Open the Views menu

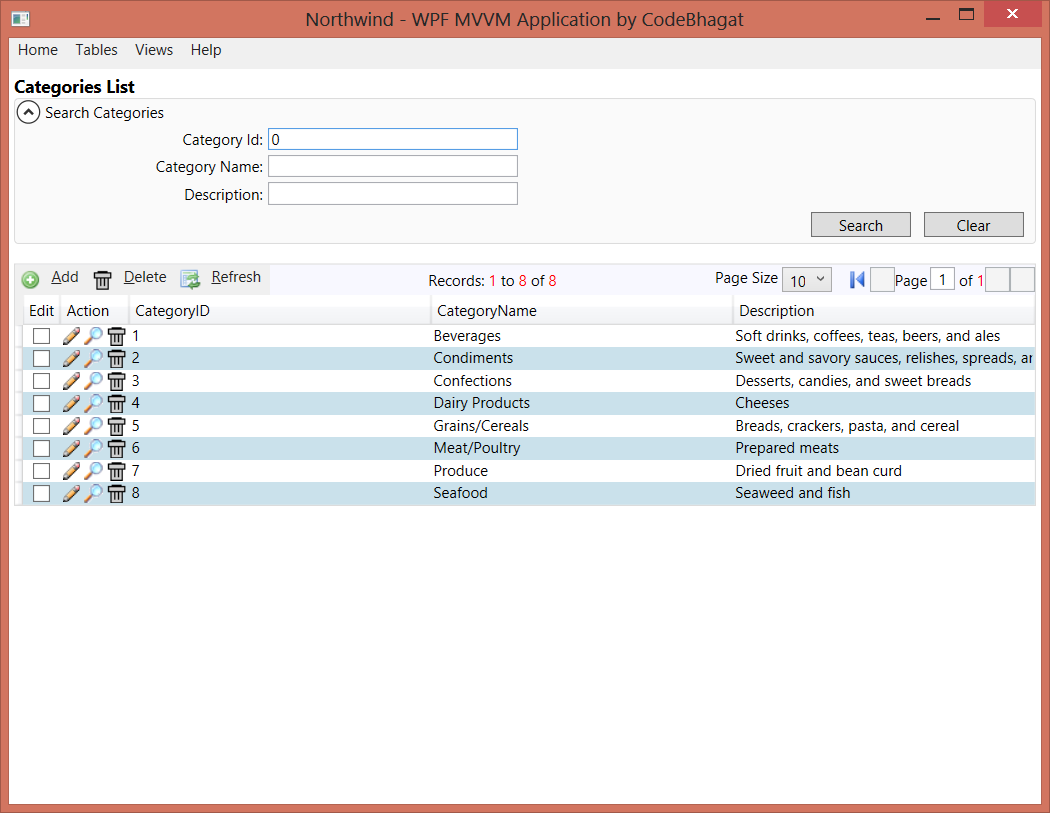154,50
